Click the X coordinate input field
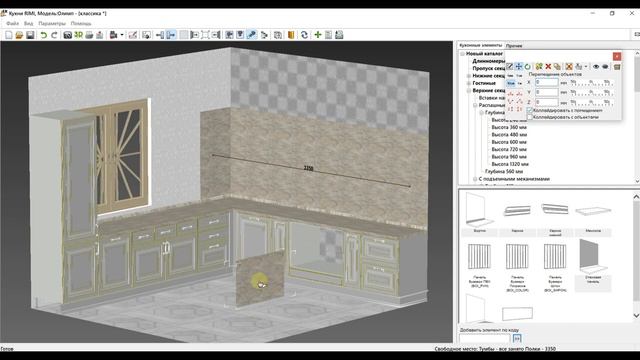The width and height of the screenshot is (640, 360). click(547, 82)
